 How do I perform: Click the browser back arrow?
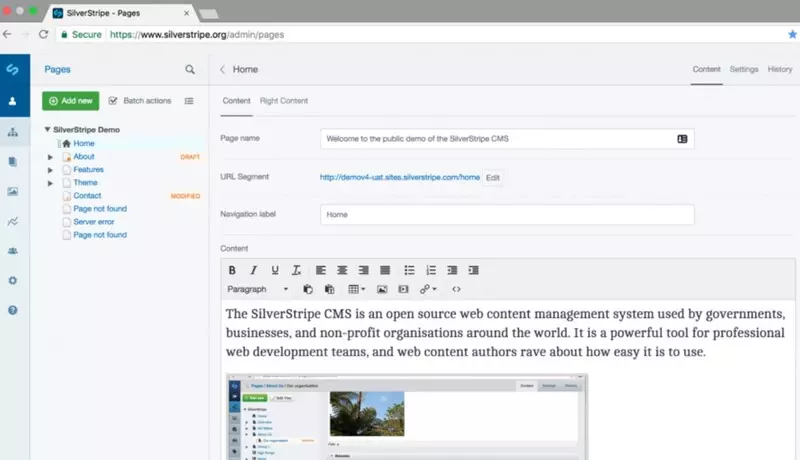7,34
